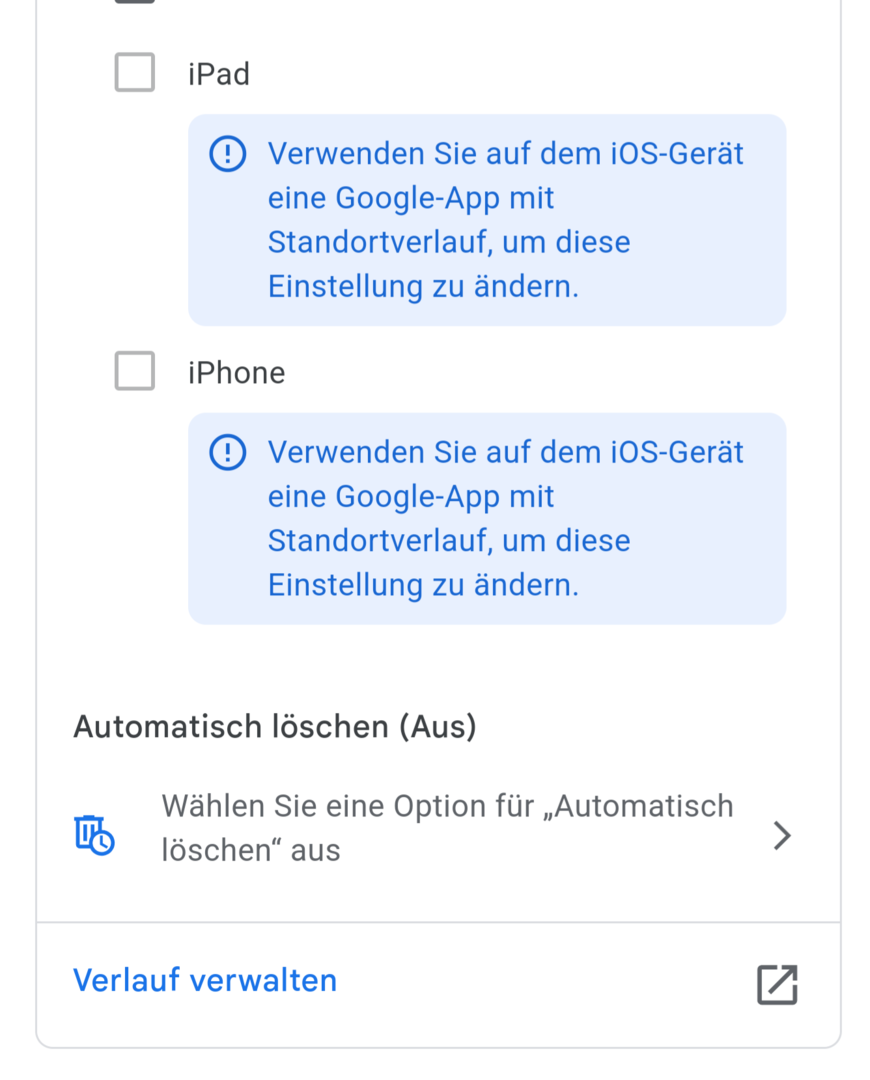Tick the iPhone checkbox
Viewport: 870px width, 1080px height.
135,371
